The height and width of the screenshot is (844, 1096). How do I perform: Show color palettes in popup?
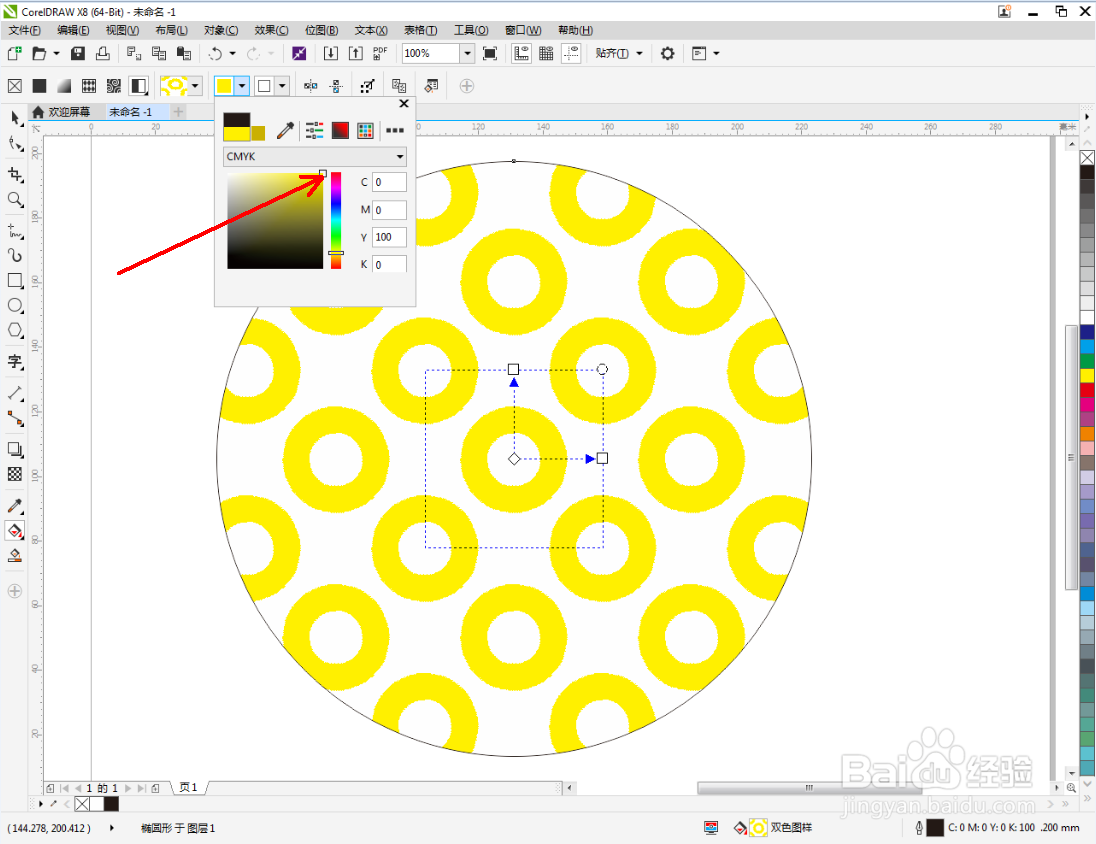pyautogui.click(x=365, y=130)
